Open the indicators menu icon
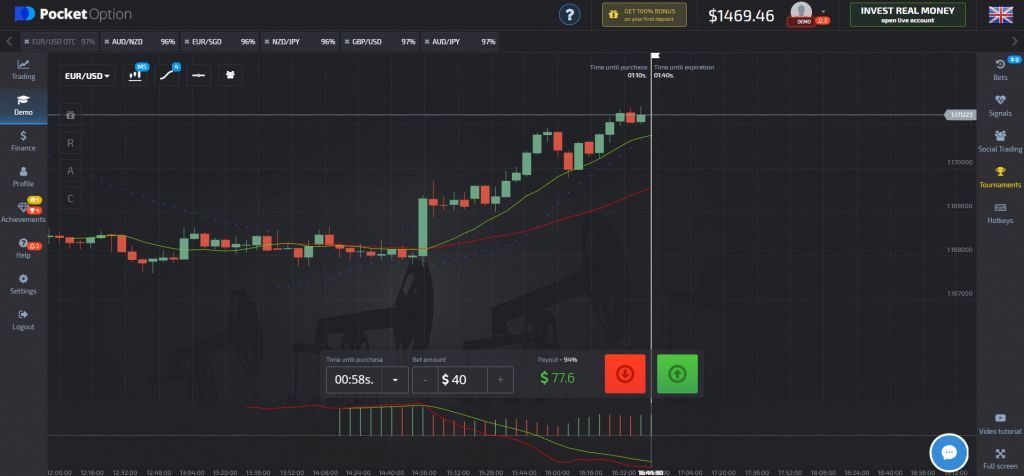Image resolution: width=1024 pixels, height=476 pixels. point(167,76)
